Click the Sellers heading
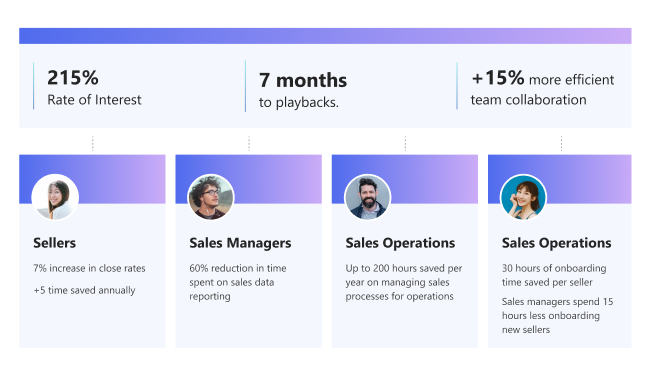This screenshot has width=648, height=375. (x=55, y=243)
